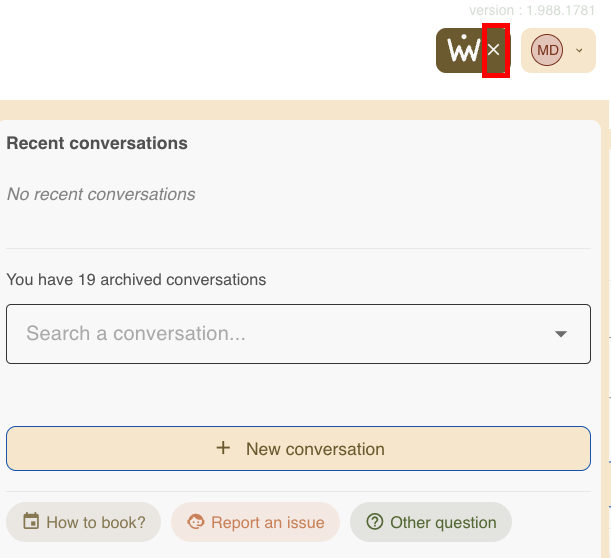Click the plus icon in New conversation
The width and height of the screenshot is (611, 558).
click(223, 449)
